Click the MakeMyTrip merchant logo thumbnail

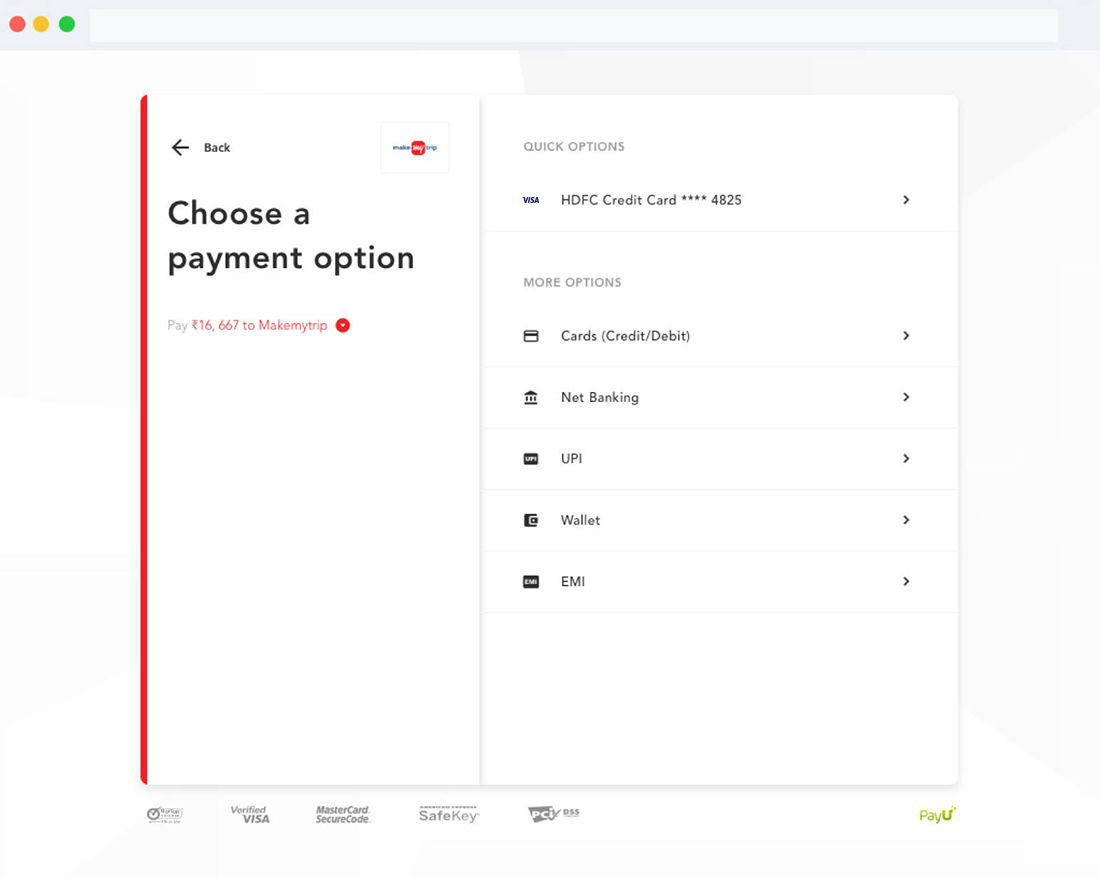[x=415, y=148]
